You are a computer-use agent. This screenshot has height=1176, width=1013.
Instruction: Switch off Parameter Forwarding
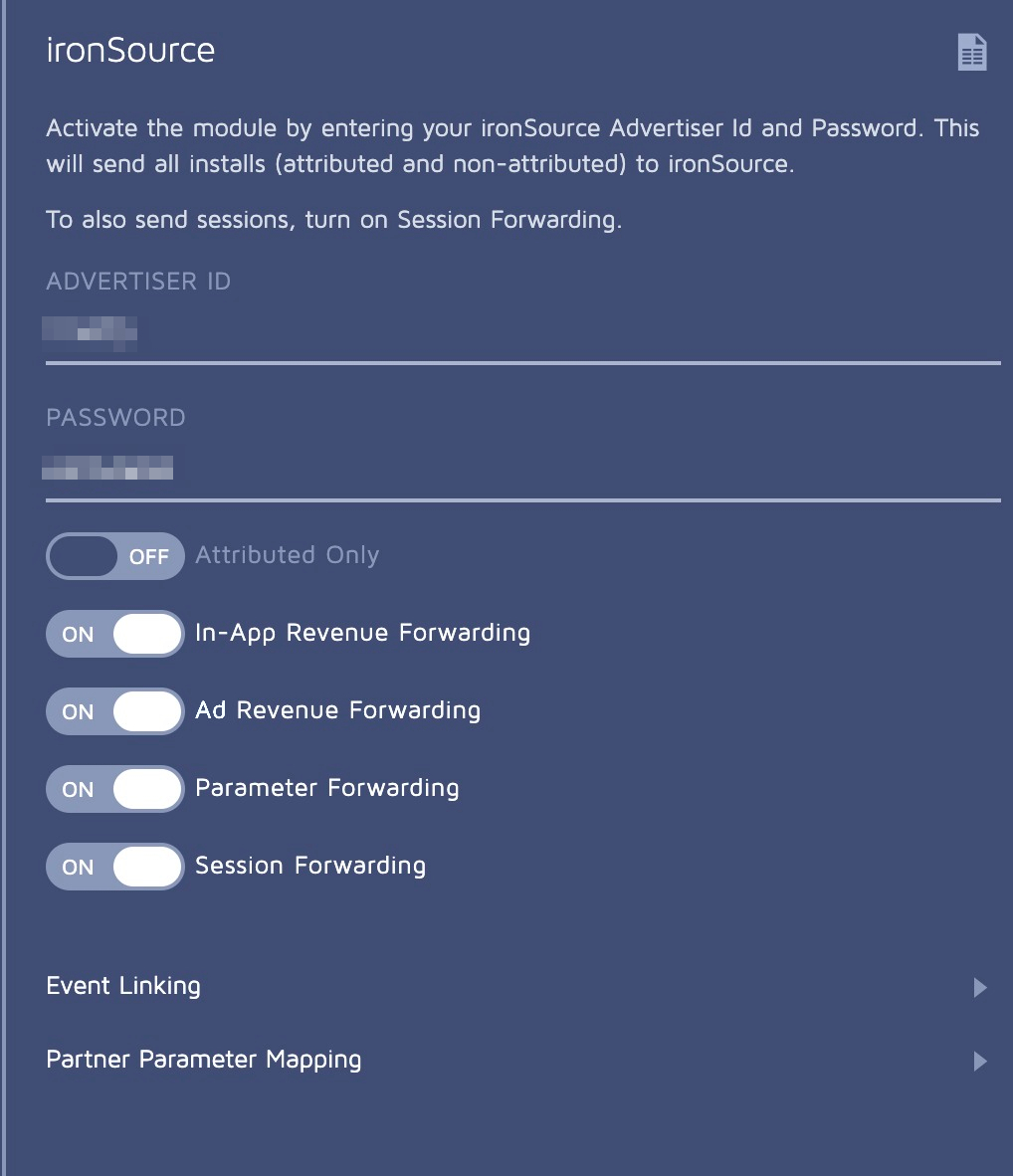(114, 789)
